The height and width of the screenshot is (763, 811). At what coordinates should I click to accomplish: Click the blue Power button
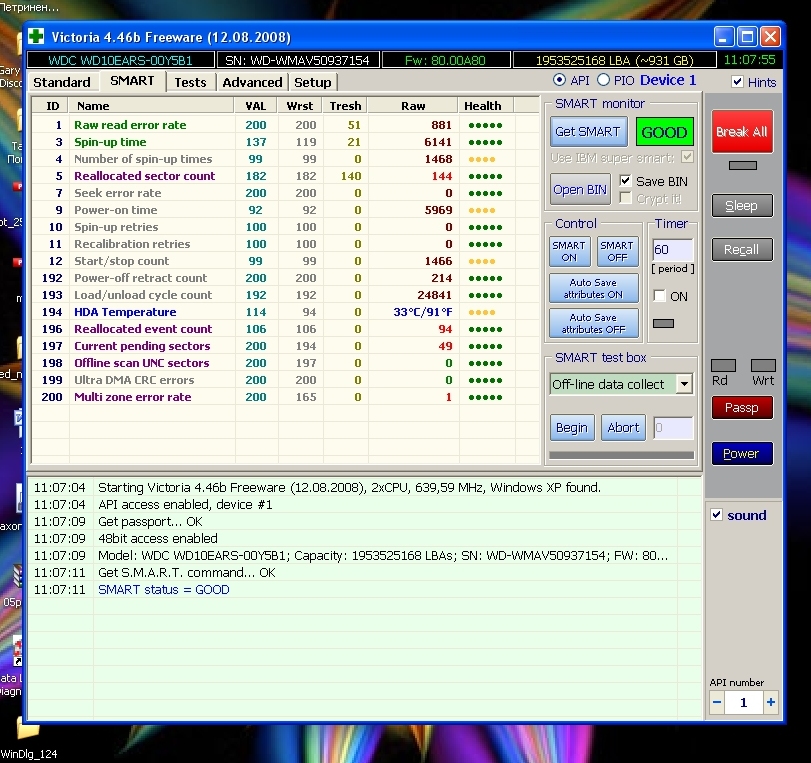(x=741, y=453)
